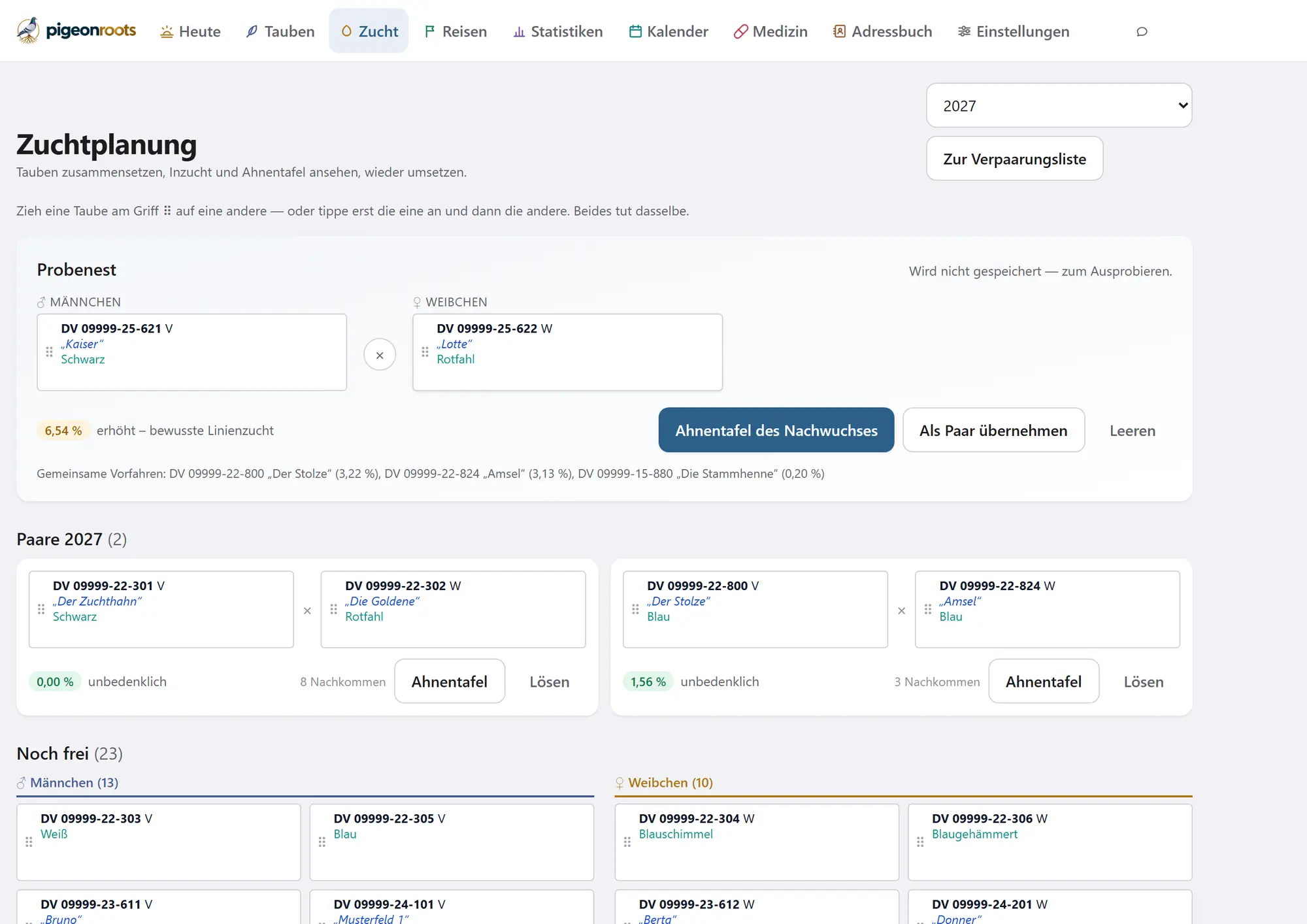Select drag handle of Der Zuchthahn

click(x=41, y=610)
